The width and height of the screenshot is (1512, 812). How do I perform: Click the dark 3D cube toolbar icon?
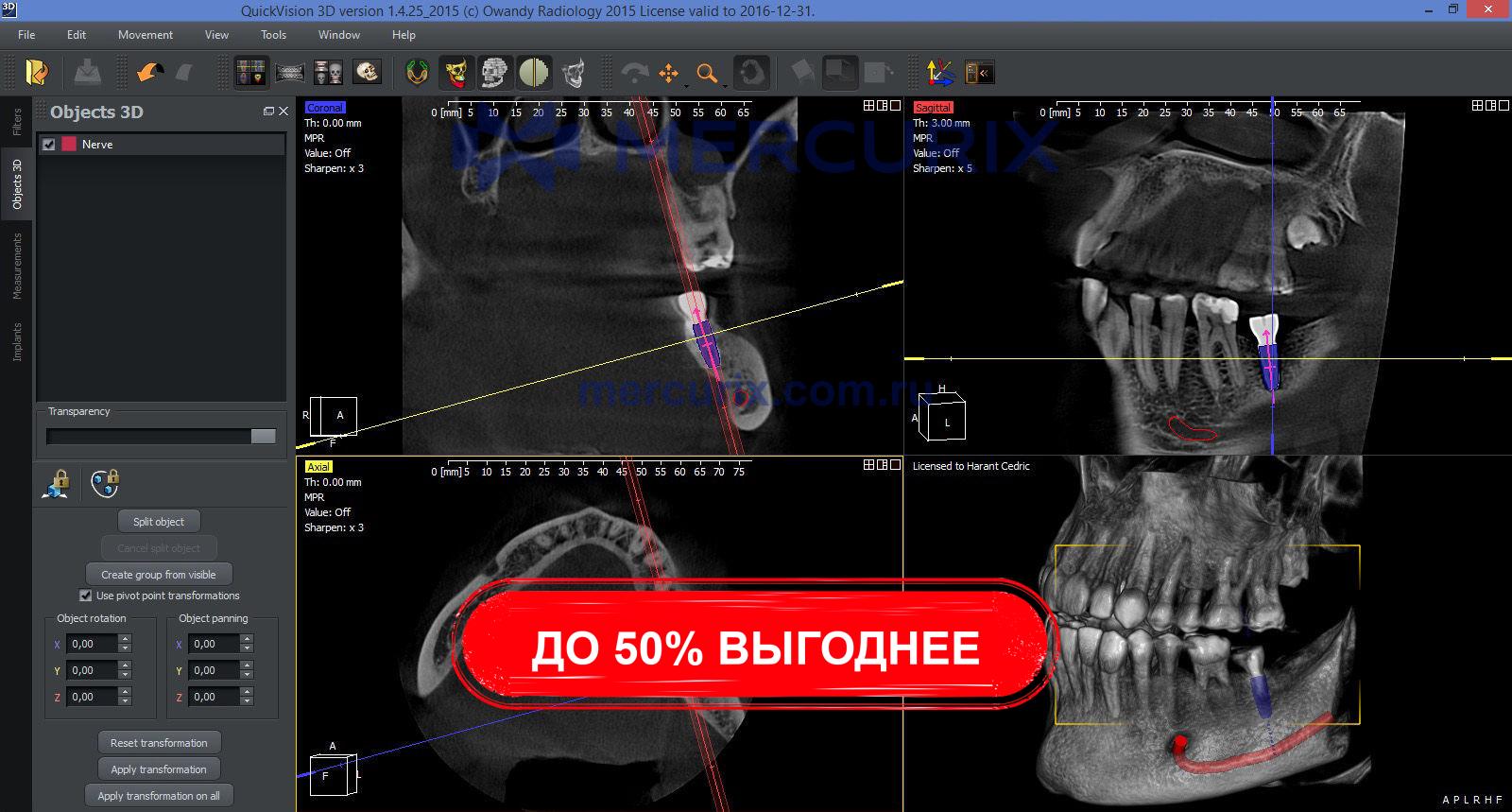click(x=840, y=72)
